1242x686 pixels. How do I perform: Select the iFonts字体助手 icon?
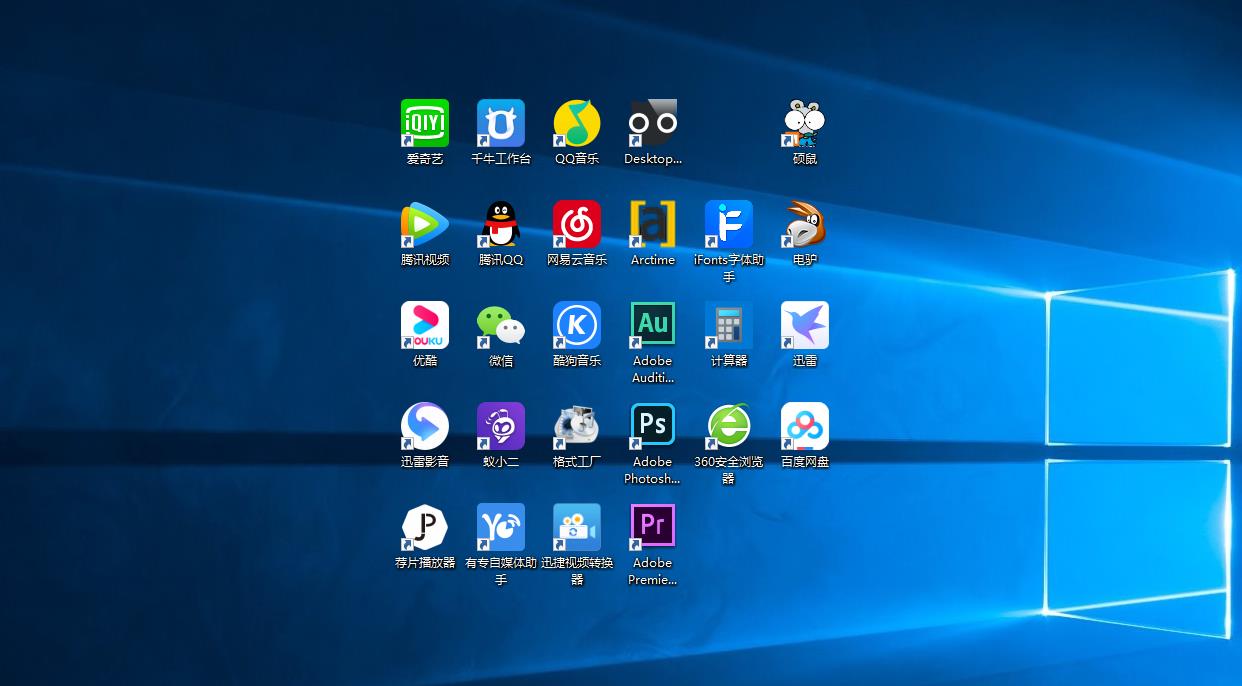729,224
